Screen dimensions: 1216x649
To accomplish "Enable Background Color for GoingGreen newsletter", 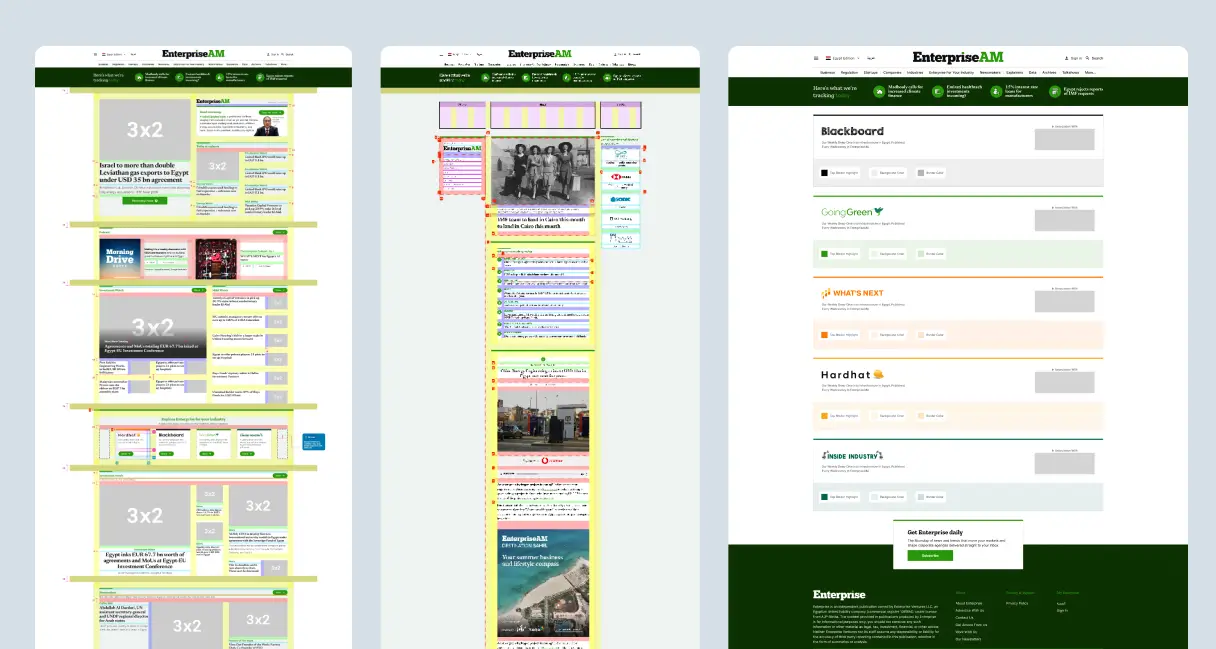I will (875, 254).
